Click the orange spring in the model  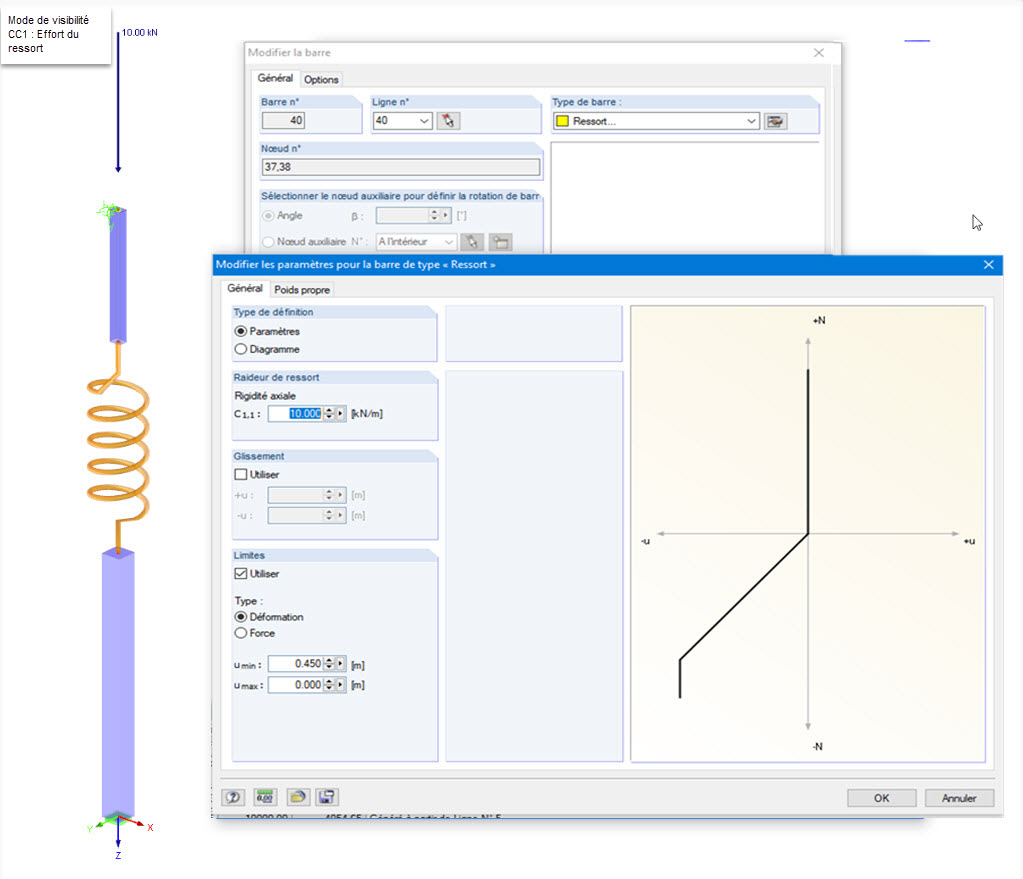tap(118, 447)
